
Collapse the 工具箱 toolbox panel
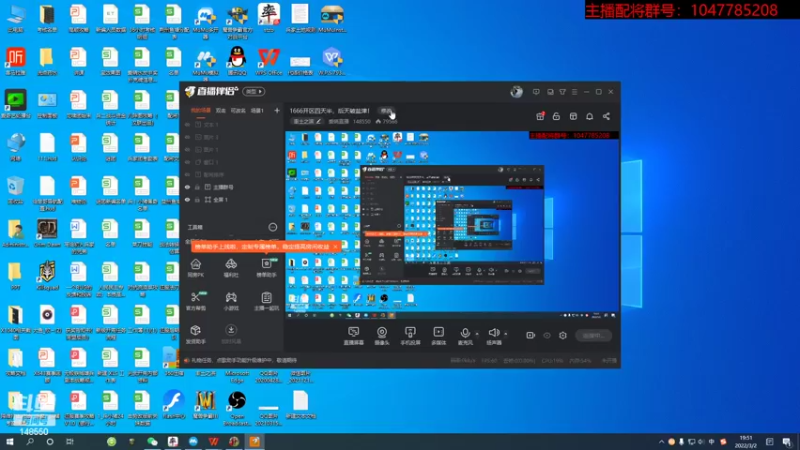[x=273, y=227]
